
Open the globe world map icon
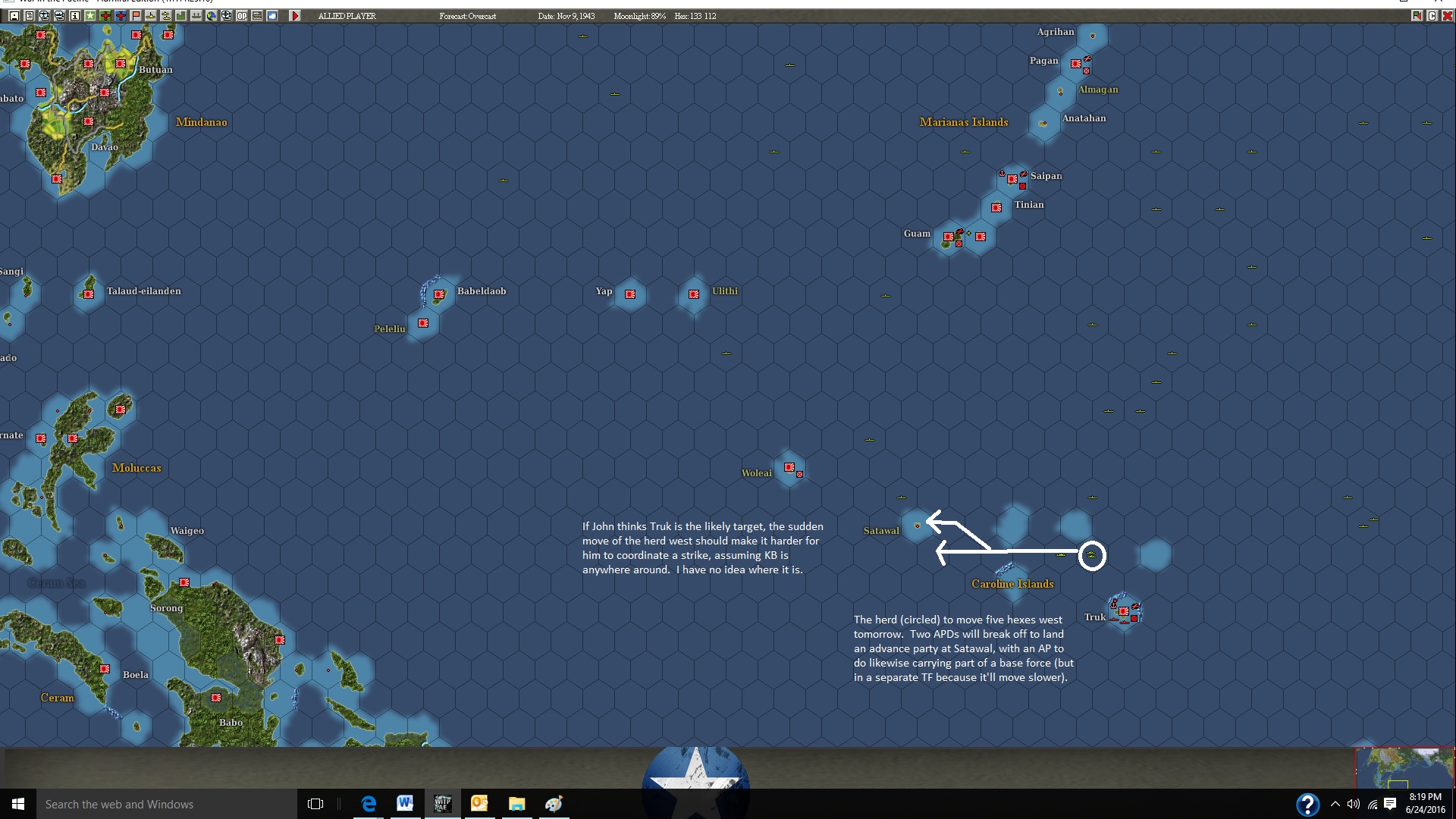pos(212,15)
